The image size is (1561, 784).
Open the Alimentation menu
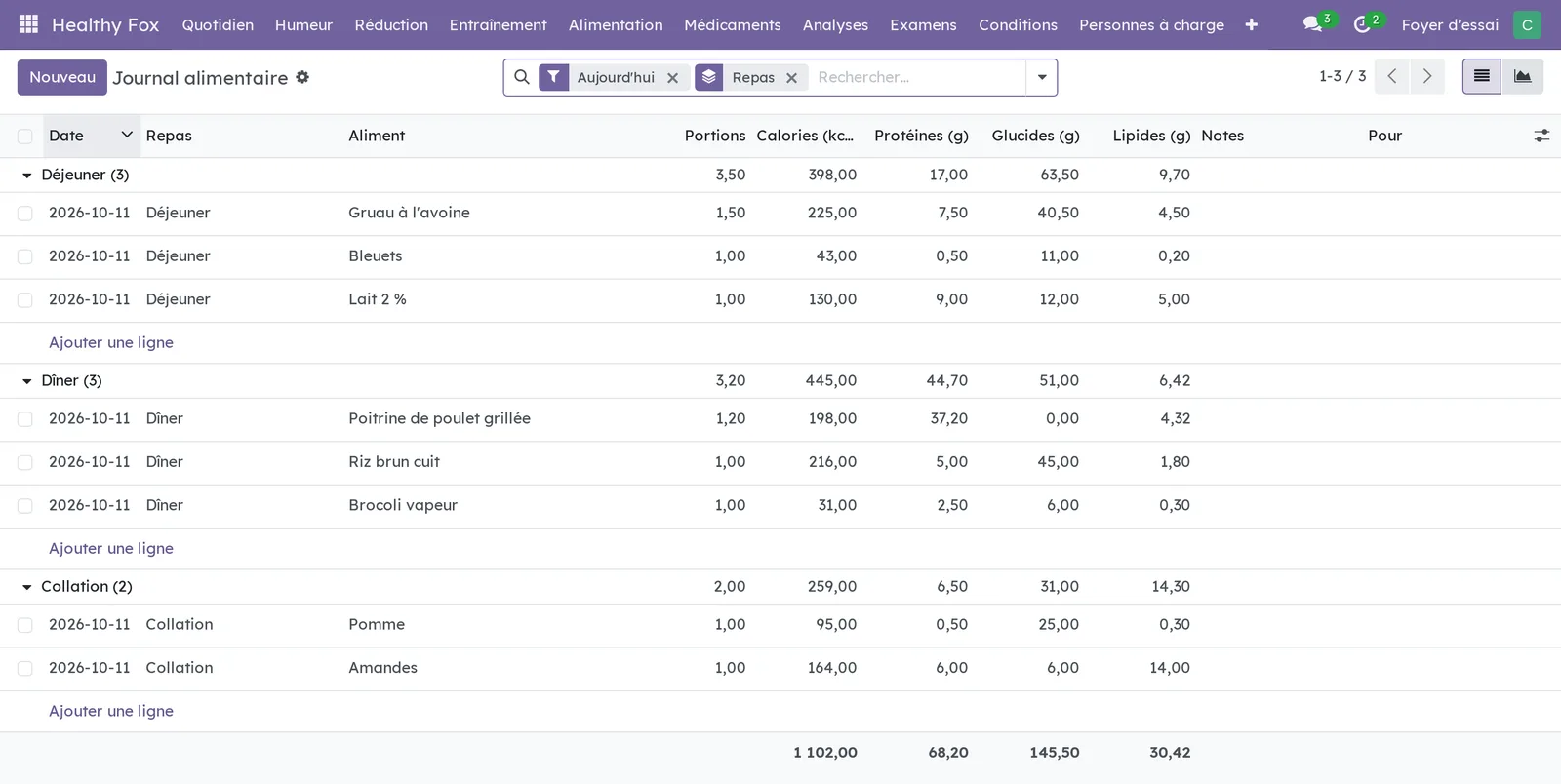pos(616,24)
